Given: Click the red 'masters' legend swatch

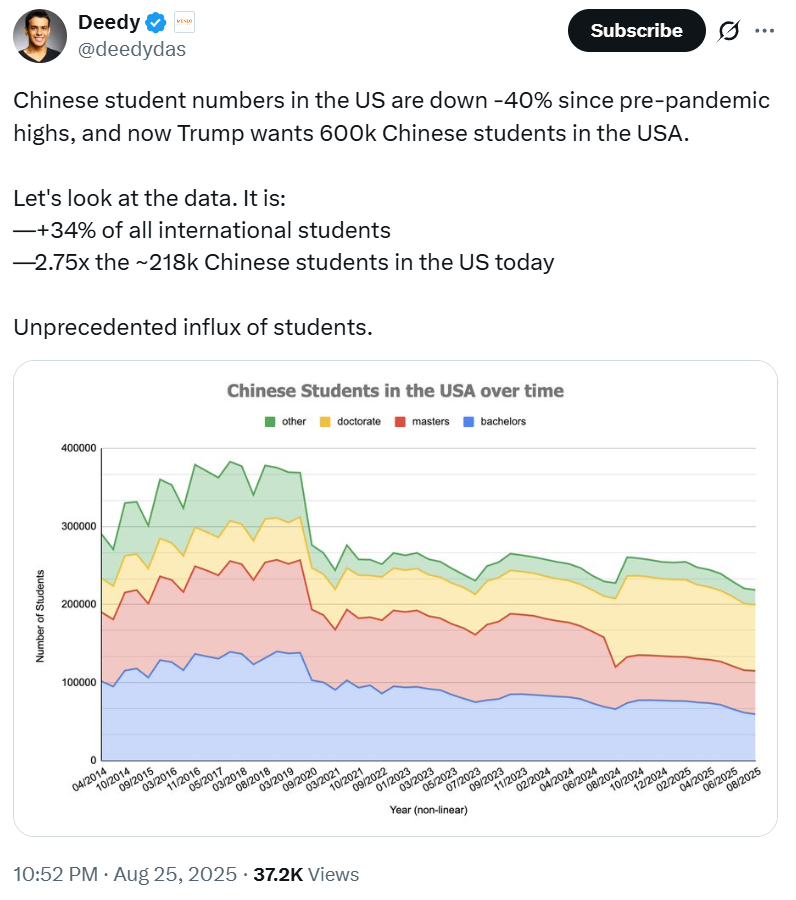Looking at the screenshot, I should [400, 422].
